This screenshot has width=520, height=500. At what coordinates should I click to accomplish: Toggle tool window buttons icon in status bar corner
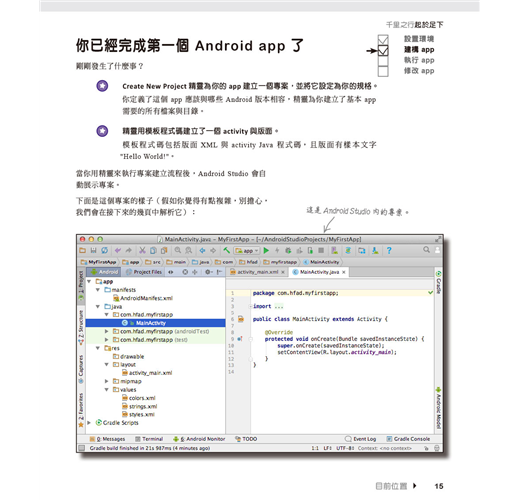81,448
